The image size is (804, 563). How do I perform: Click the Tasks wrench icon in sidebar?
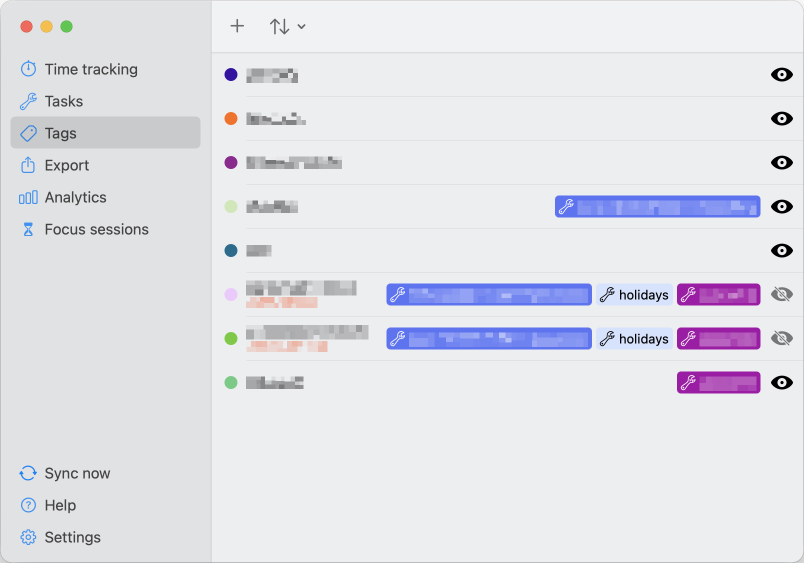28,101
